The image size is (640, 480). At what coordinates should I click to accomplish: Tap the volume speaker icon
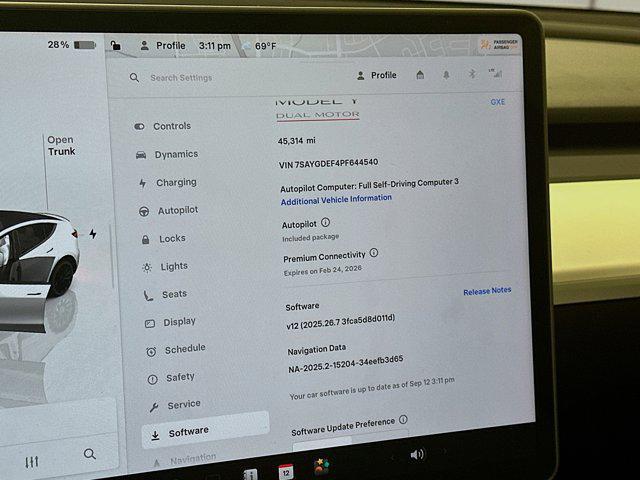pos(417,454)
